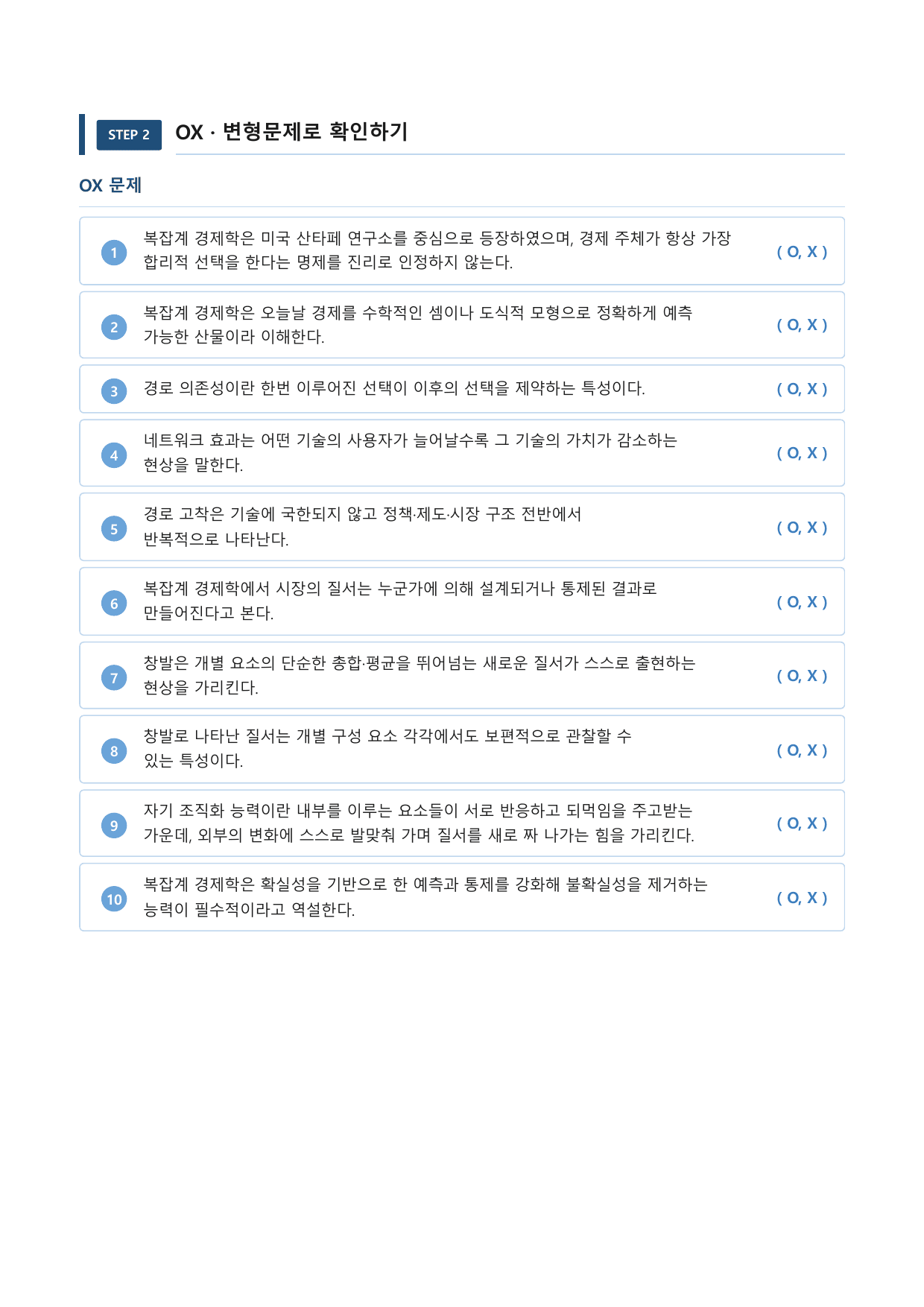Click the line starting '복잡계 경제학은 미국 산타페'
Screen dimensions: 924x1307
[437, 238]
